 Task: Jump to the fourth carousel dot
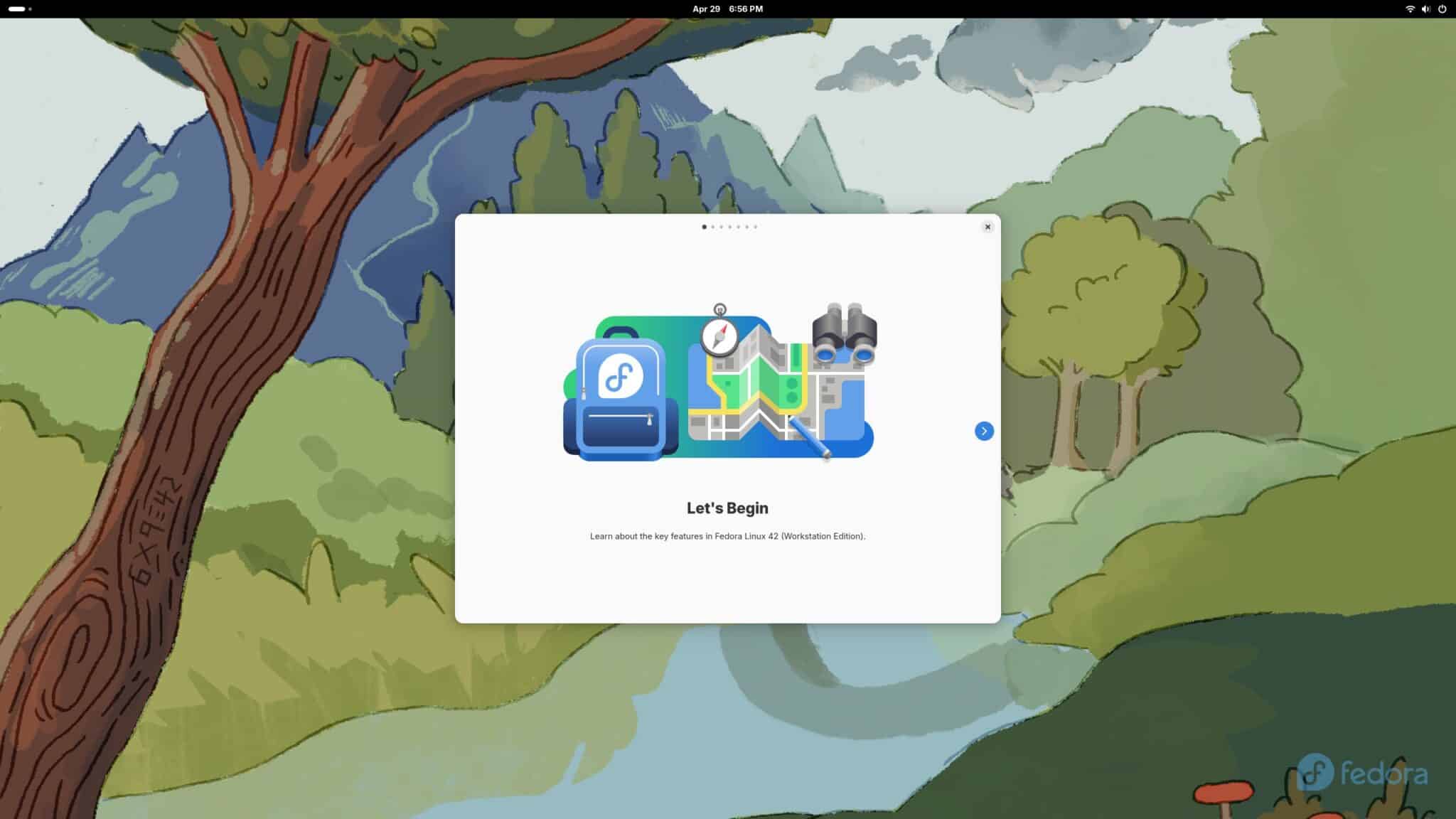tap(729, 227)
